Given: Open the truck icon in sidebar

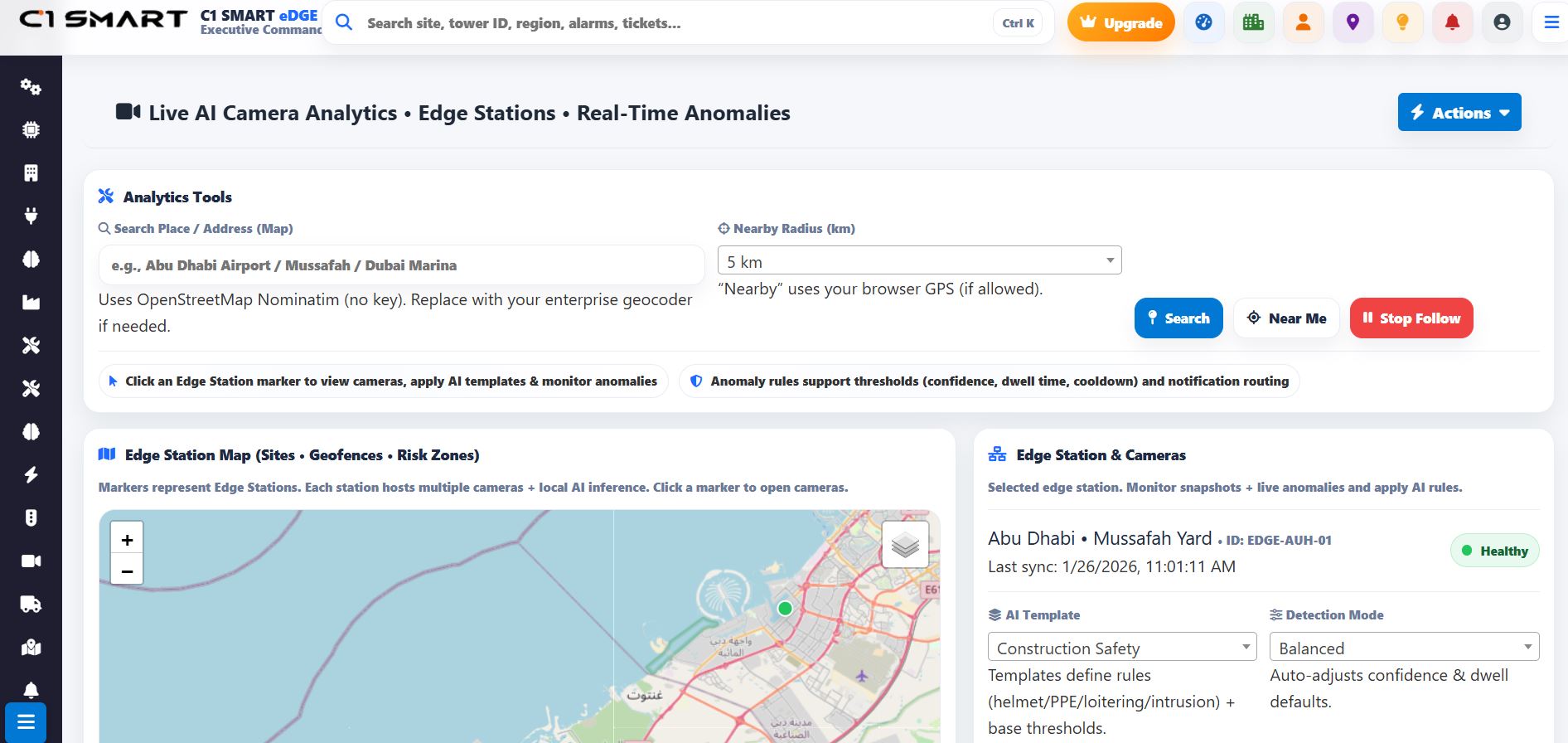Looking at the screenshot, I should point(31,605).
